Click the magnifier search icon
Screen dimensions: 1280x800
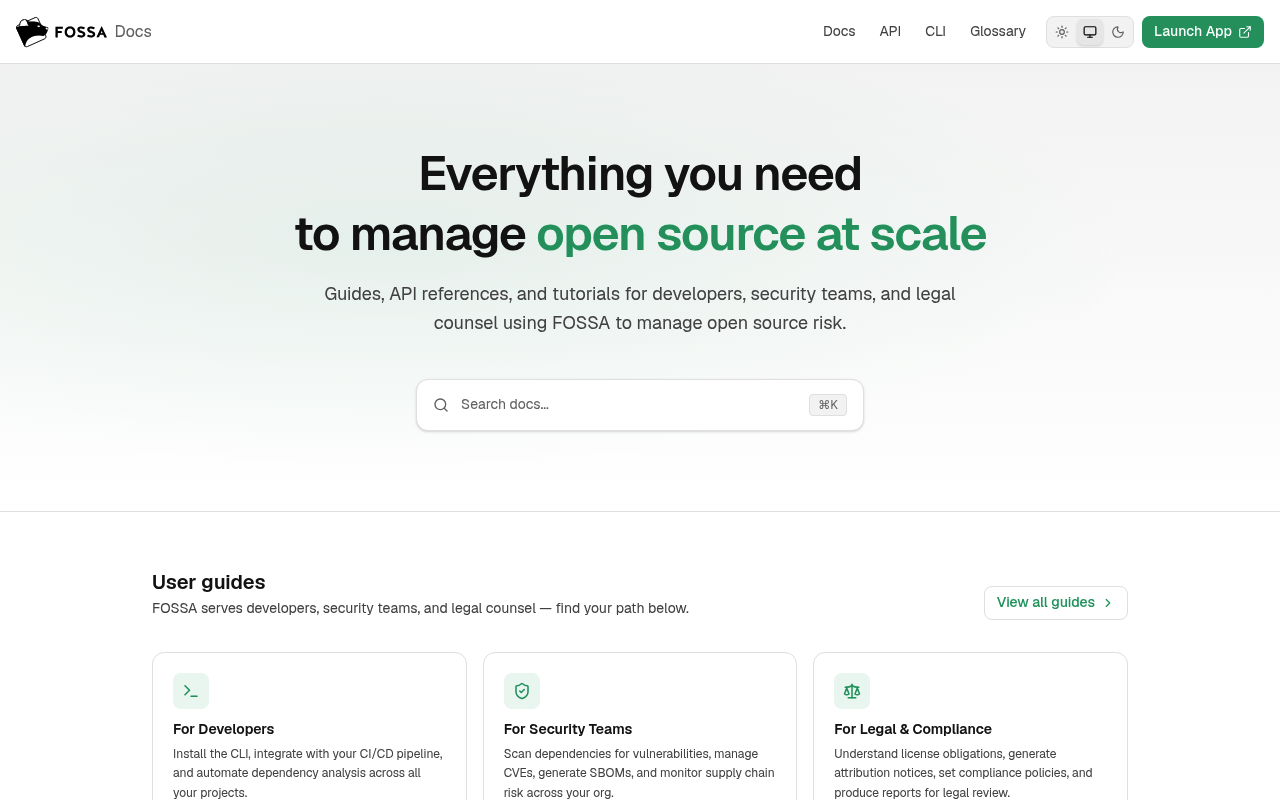click(x=441, y=405)
